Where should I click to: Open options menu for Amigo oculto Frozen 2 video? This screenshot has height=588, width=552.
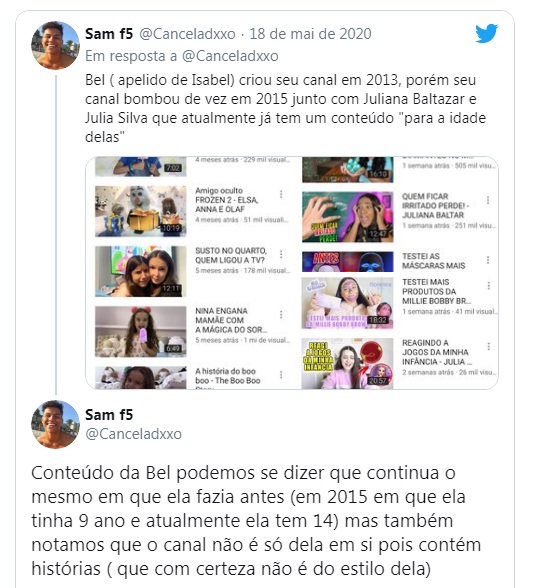click(281, 194)
